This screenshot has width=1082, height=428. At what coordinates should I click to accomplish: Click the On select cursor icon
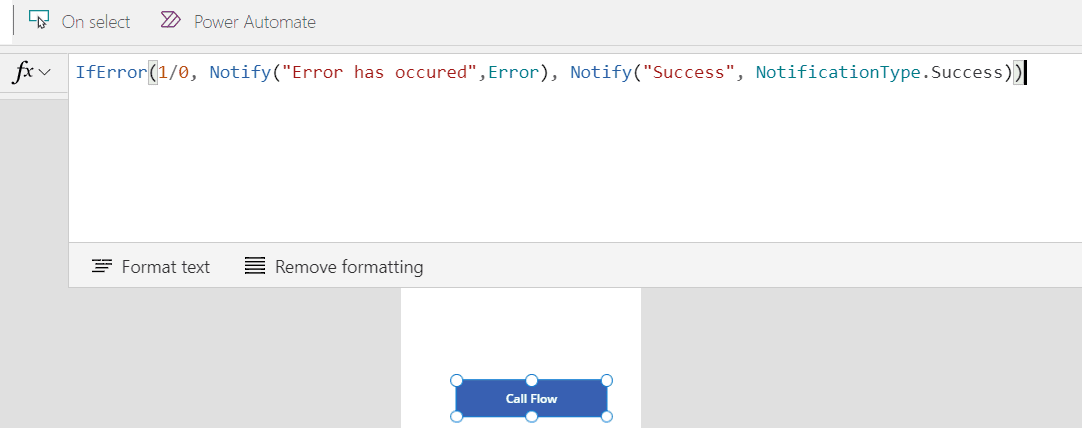(x=39, y=20)
